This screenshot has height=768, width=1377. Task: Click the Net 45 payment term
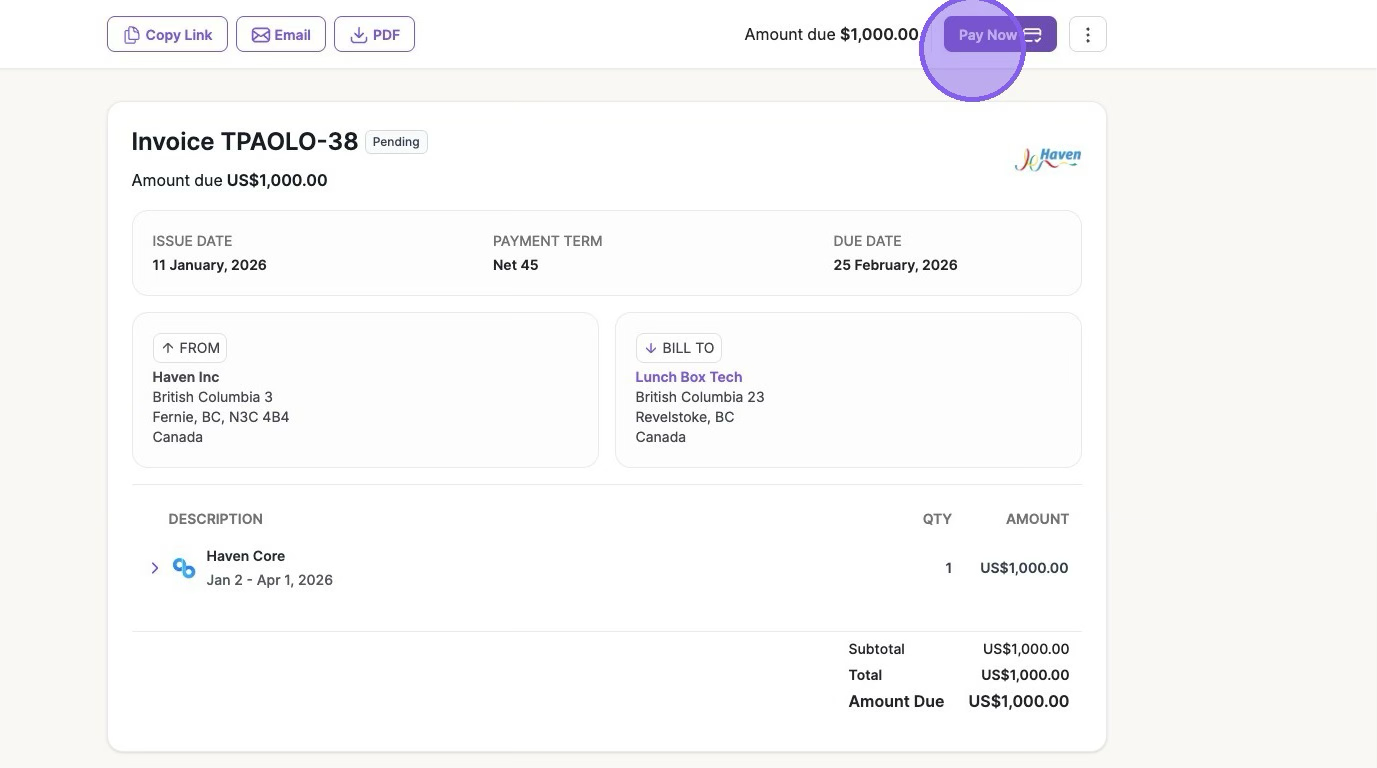coord(515,265)
